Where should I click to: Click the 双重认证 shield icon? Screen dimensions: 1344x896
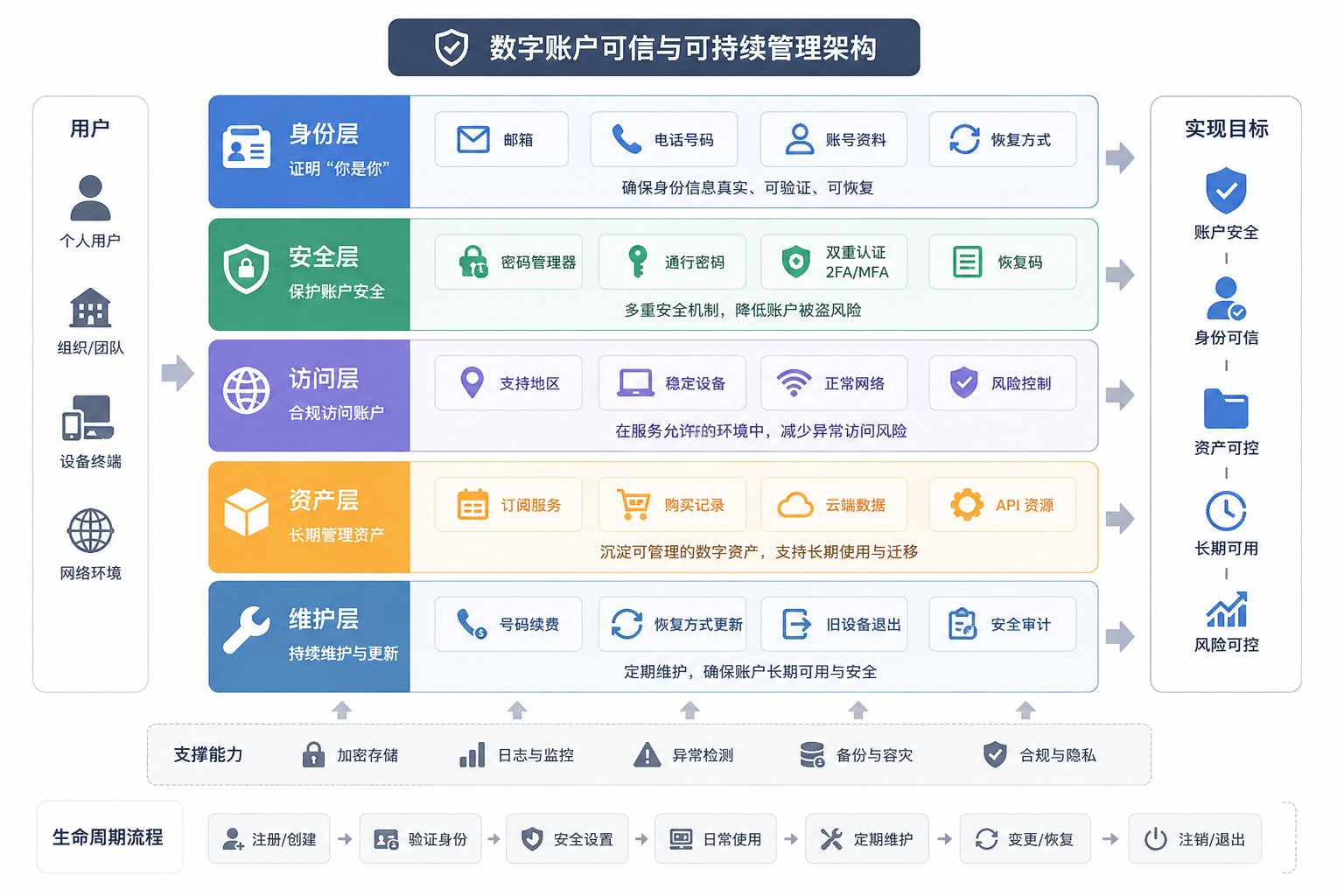tap(795, 262)
